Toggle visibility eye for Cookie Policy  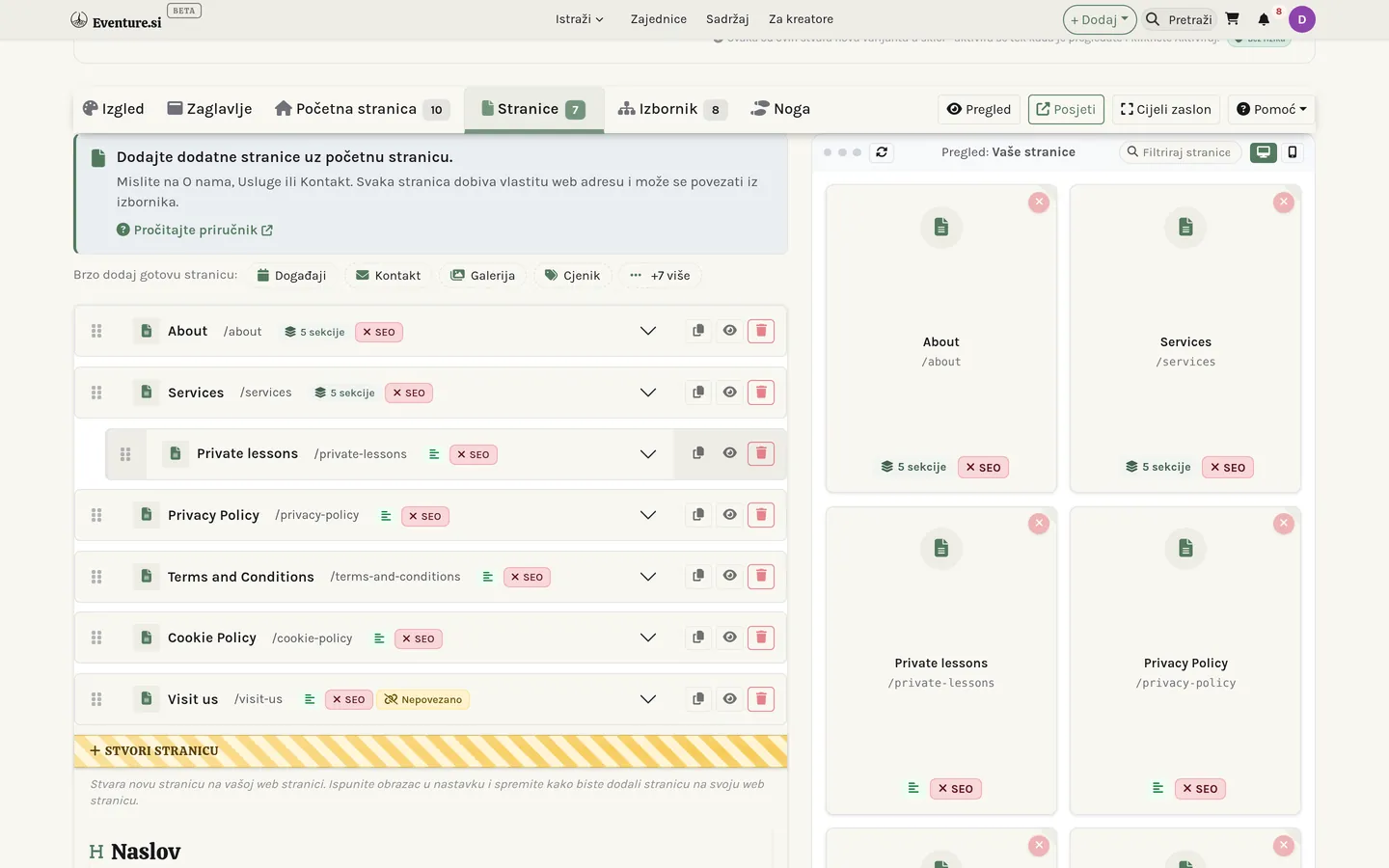pyautogui.click(x=730, y=637)
